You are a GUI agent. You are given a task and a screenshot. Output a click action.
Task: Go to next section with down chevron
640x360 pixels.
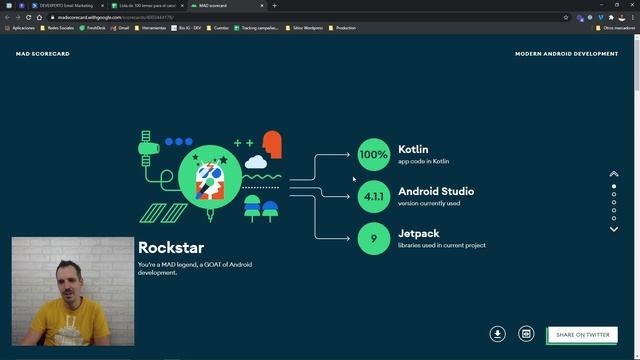pyautogui.click(x=614, y=229)
